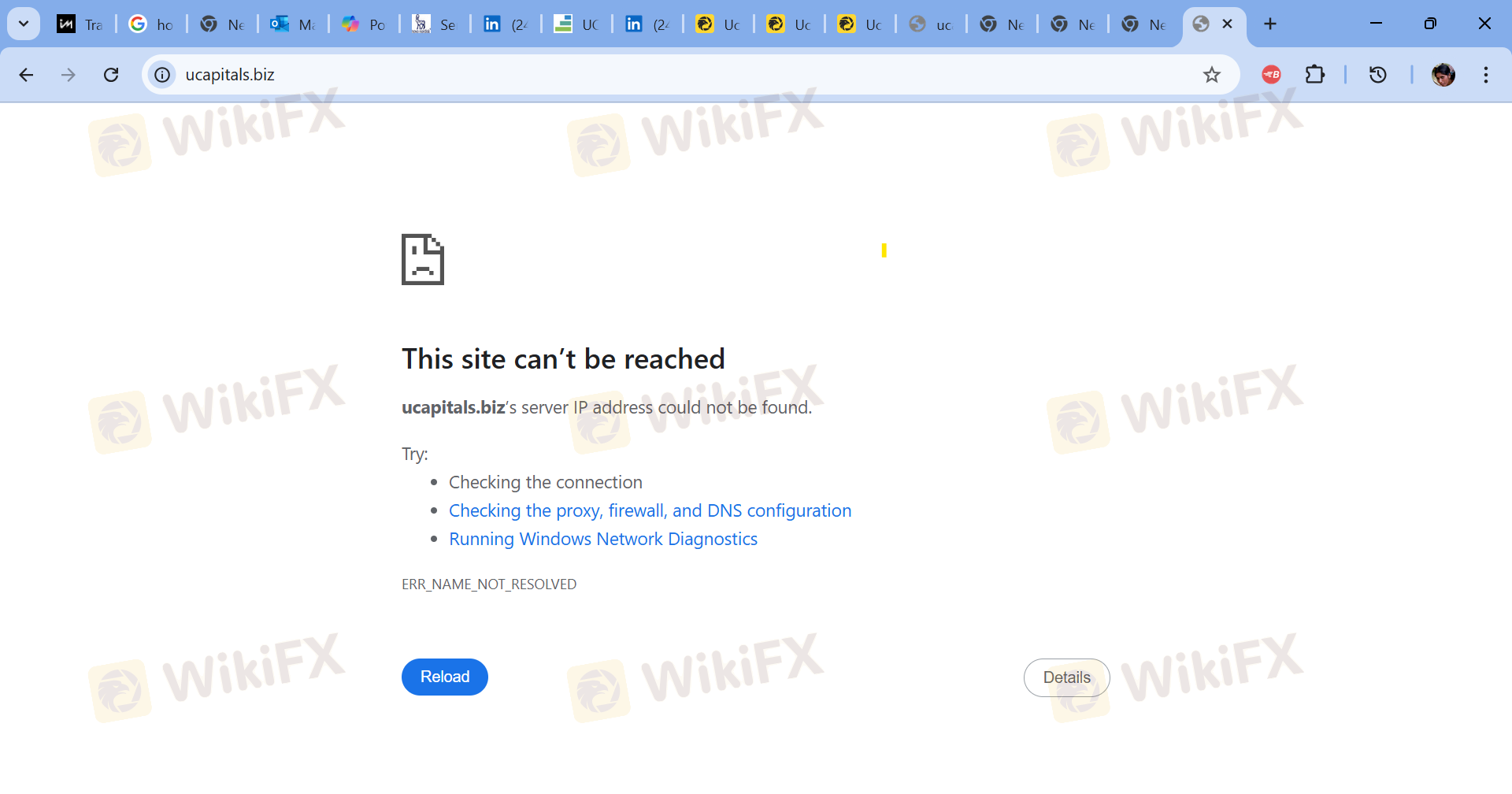The image size is (1512, 794).
Task: Switch to the Outlook mail tab
Action: click(293, 24)
